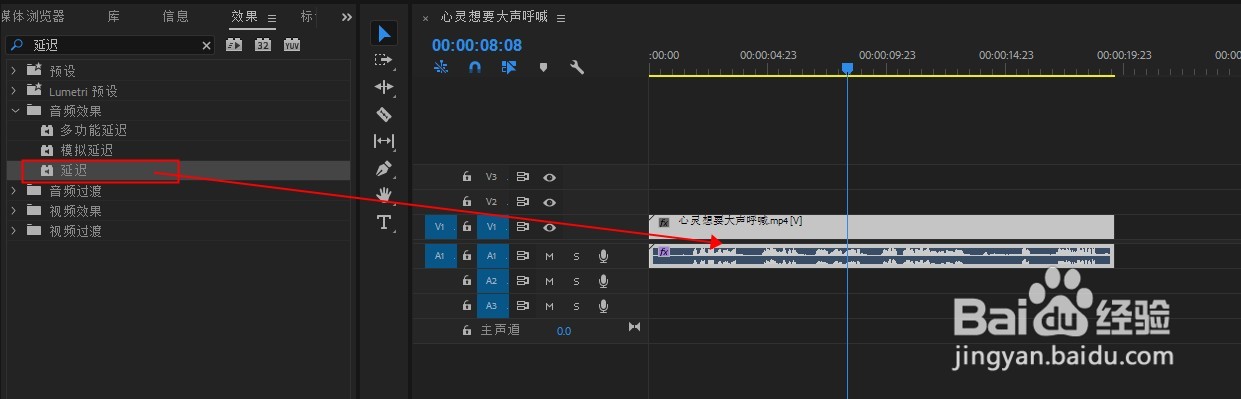Click the effects search box
Screen dimensions: 1241x399
pos(110,45)
